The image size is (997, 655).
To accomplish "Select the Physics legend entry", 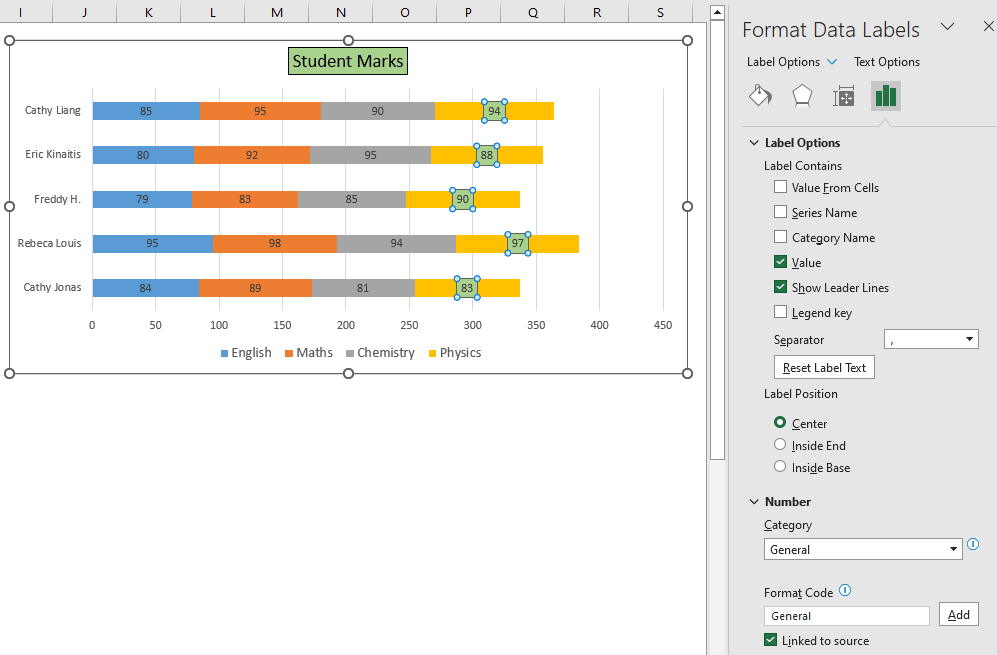I will click(455, 353).
